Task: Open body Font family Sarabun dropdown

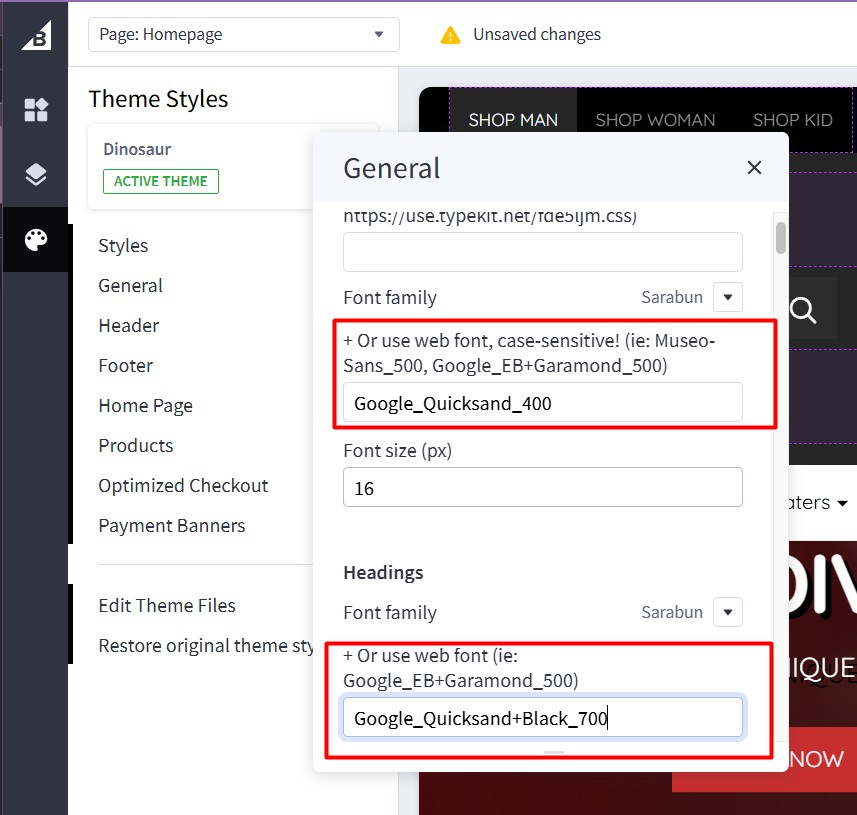Action: (727, 297)
